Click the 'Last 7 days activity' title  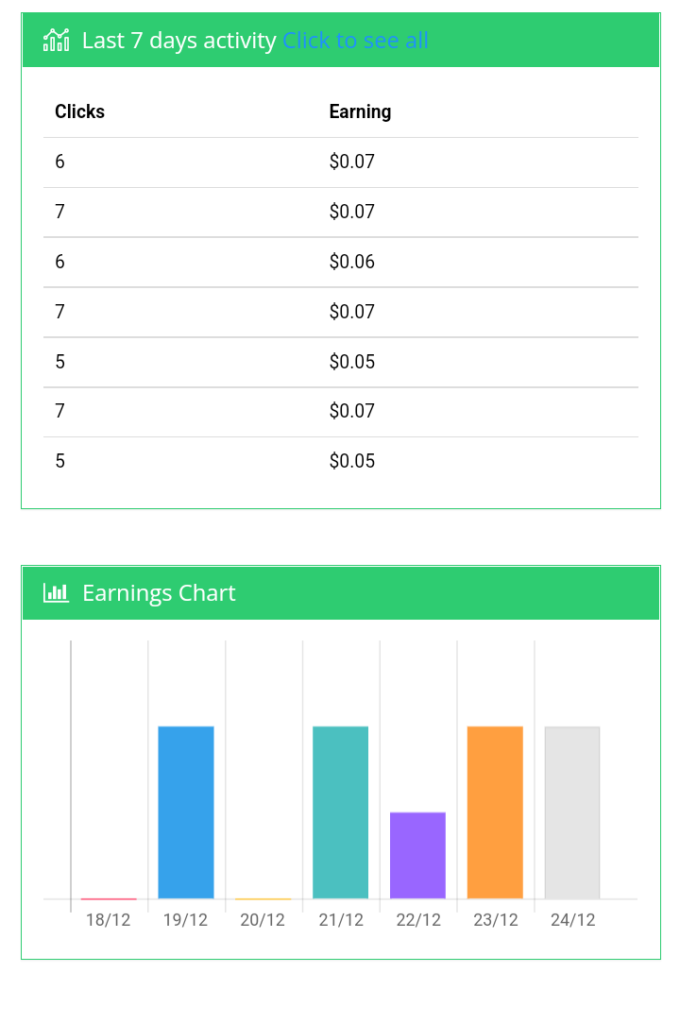pos(179,40)
